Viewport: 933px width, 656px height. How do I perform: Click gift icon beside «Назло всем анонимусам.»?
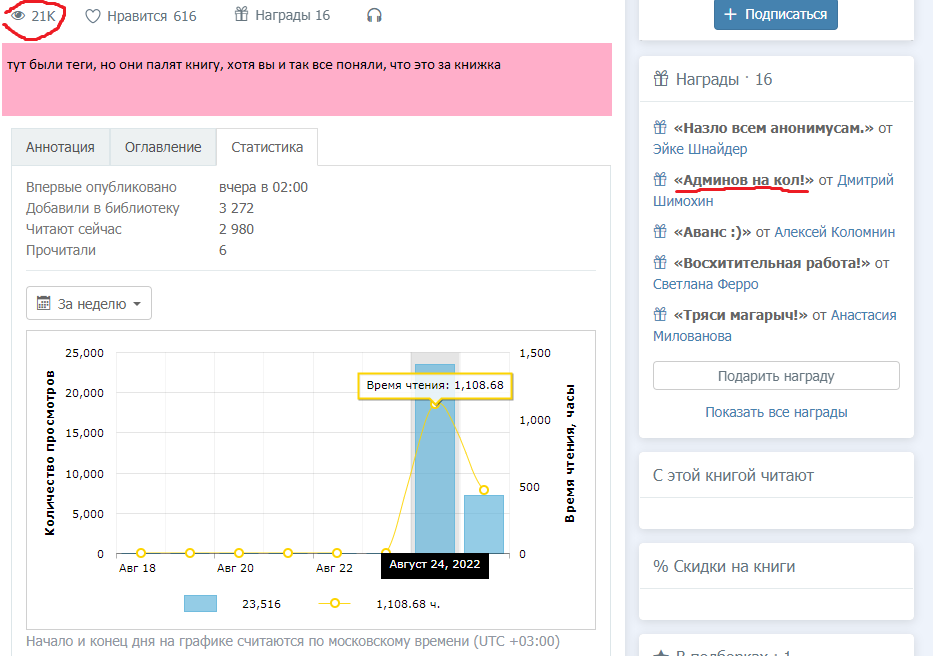pos(660,128)
